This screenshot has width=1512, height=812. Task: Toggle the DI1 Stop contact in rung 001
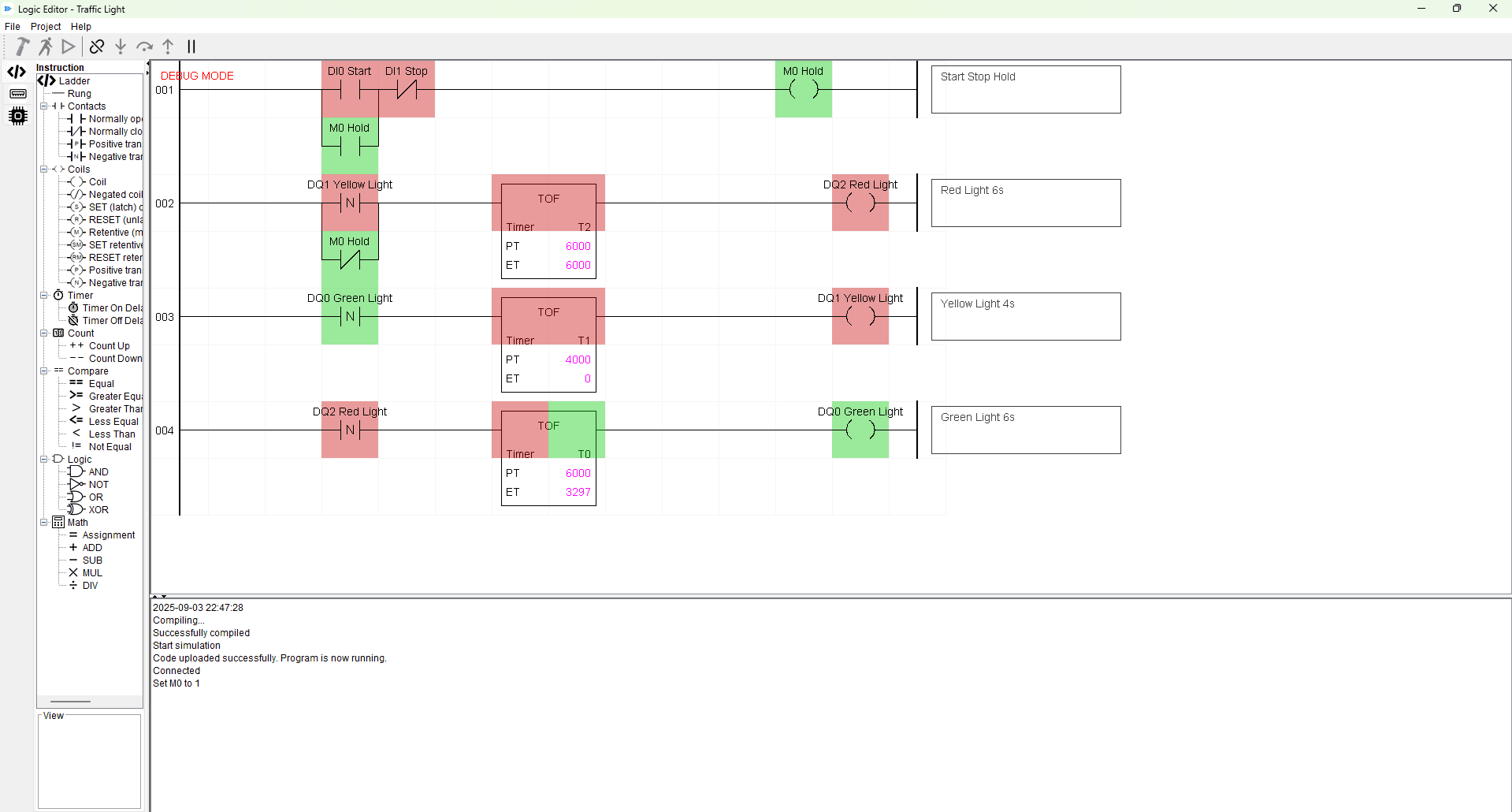pos(407,89)
